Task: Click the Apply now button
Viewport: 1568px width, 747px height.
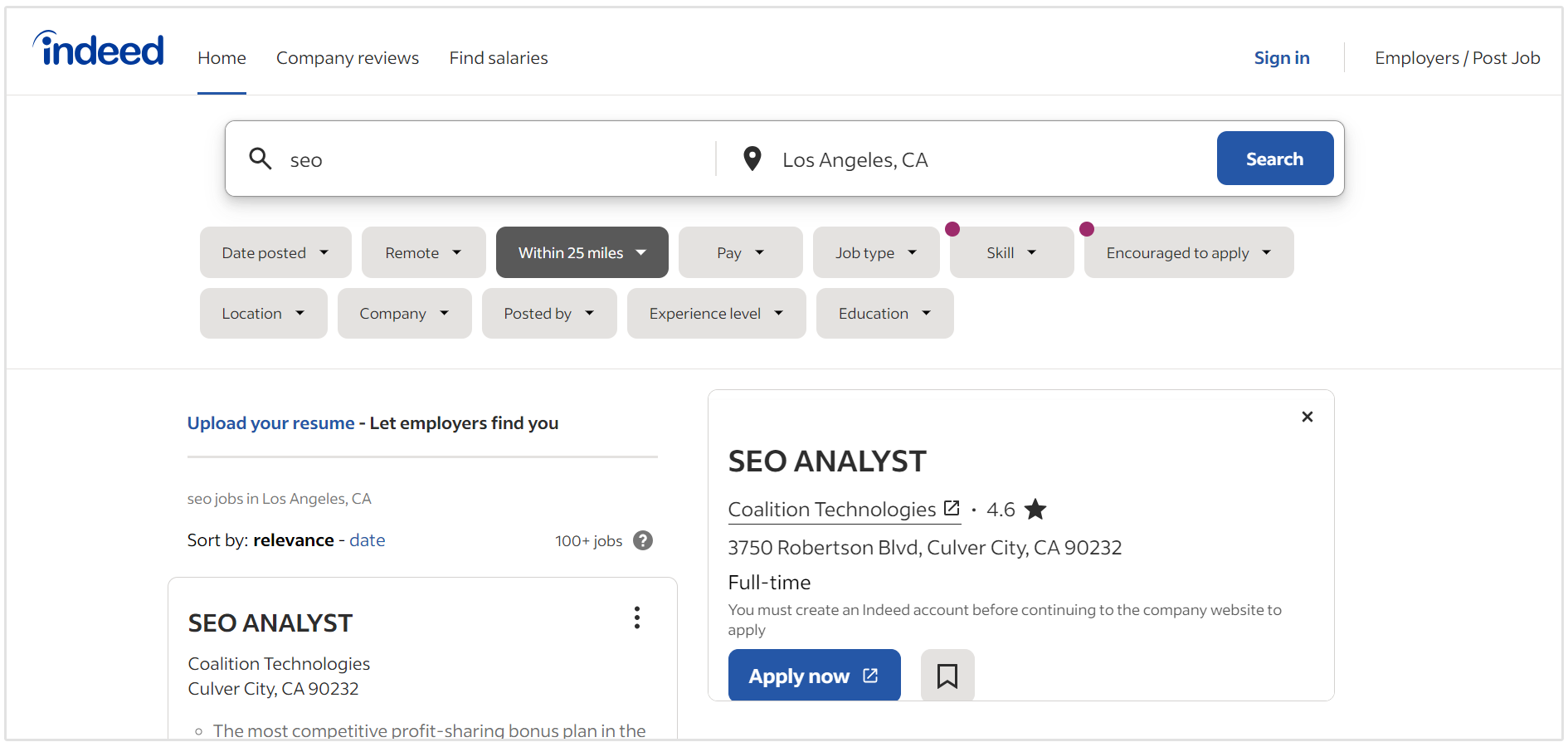Action: click(x=813, y=676)
